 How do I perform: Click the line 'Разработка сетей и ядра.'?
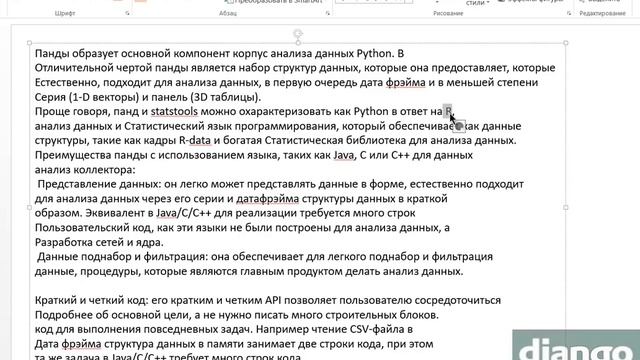click(99, 242)
